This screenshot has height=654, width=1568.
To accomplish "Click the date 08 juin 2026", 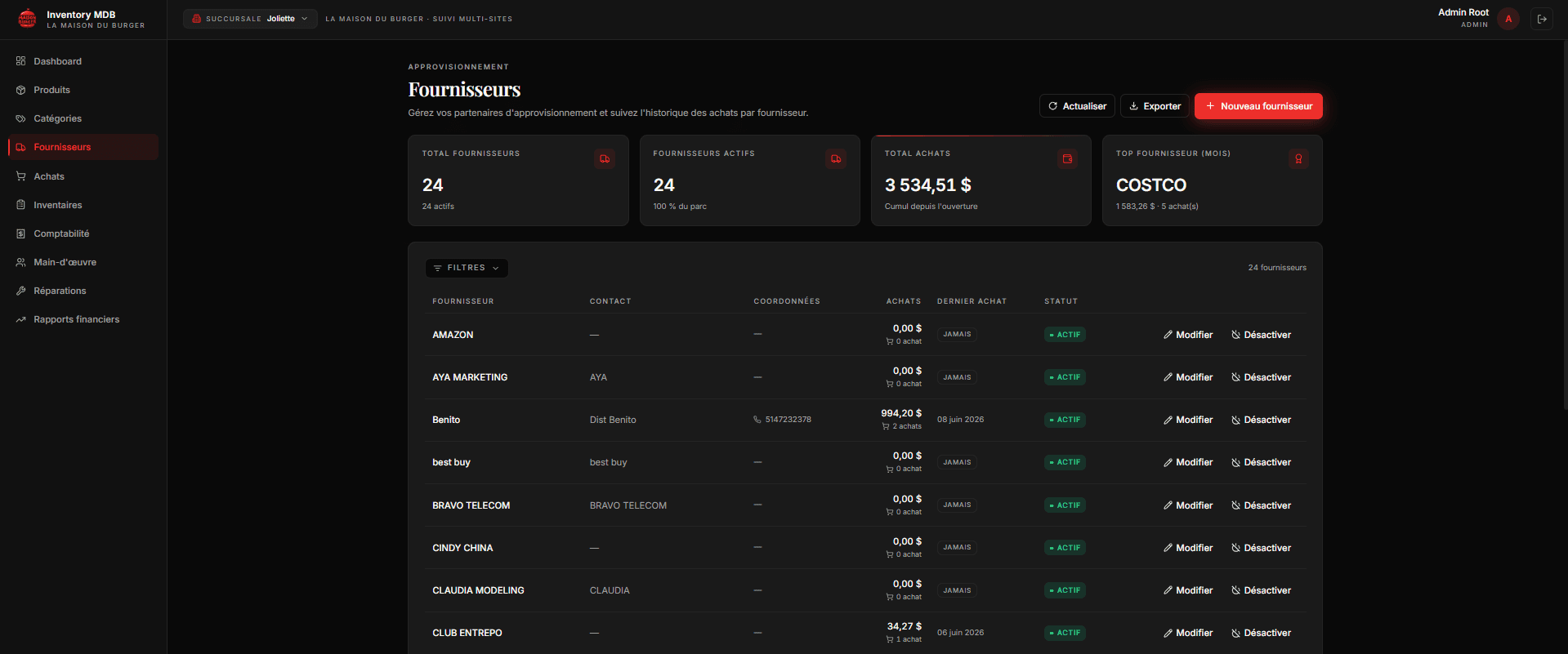I will [x=961, y=420].
